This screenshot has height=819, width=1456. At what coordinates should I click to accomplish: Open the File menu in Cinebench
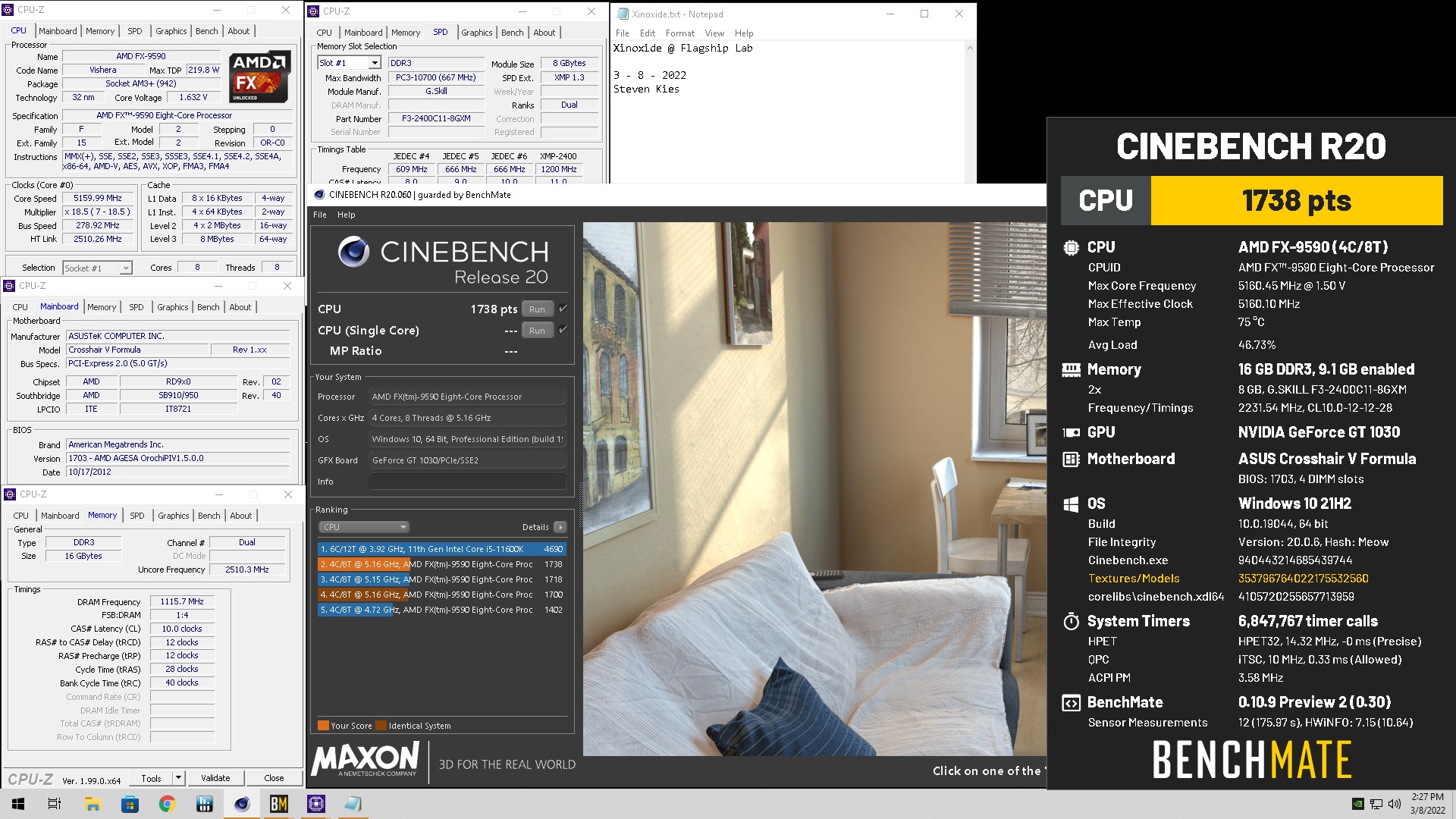pyautogui.click(x=320, y=215)
